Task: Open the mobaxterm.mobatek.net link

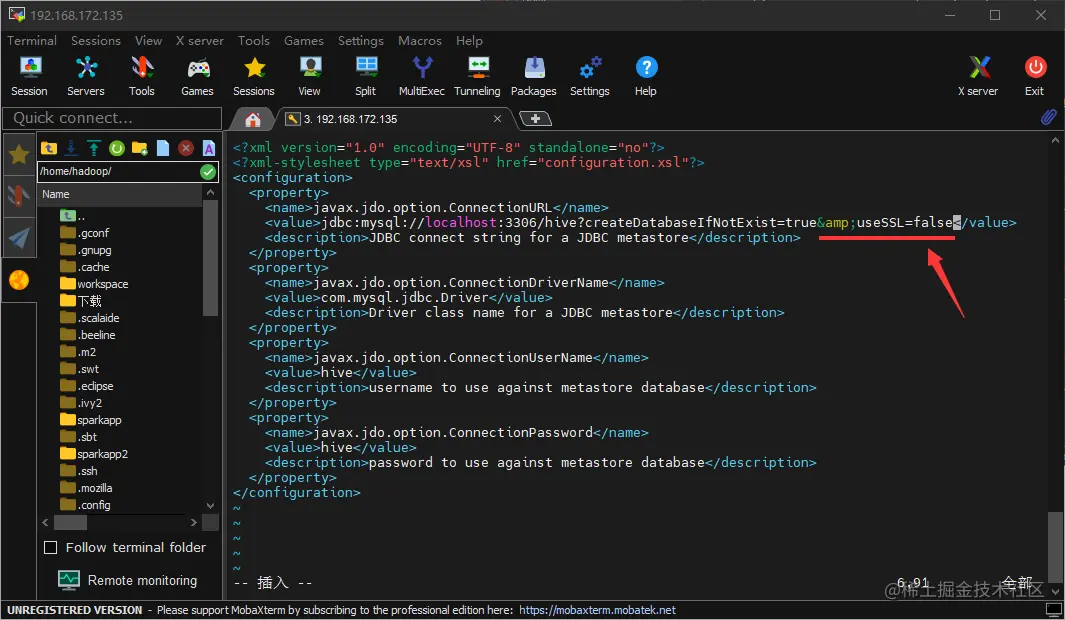Action: (x=597, y=610)
